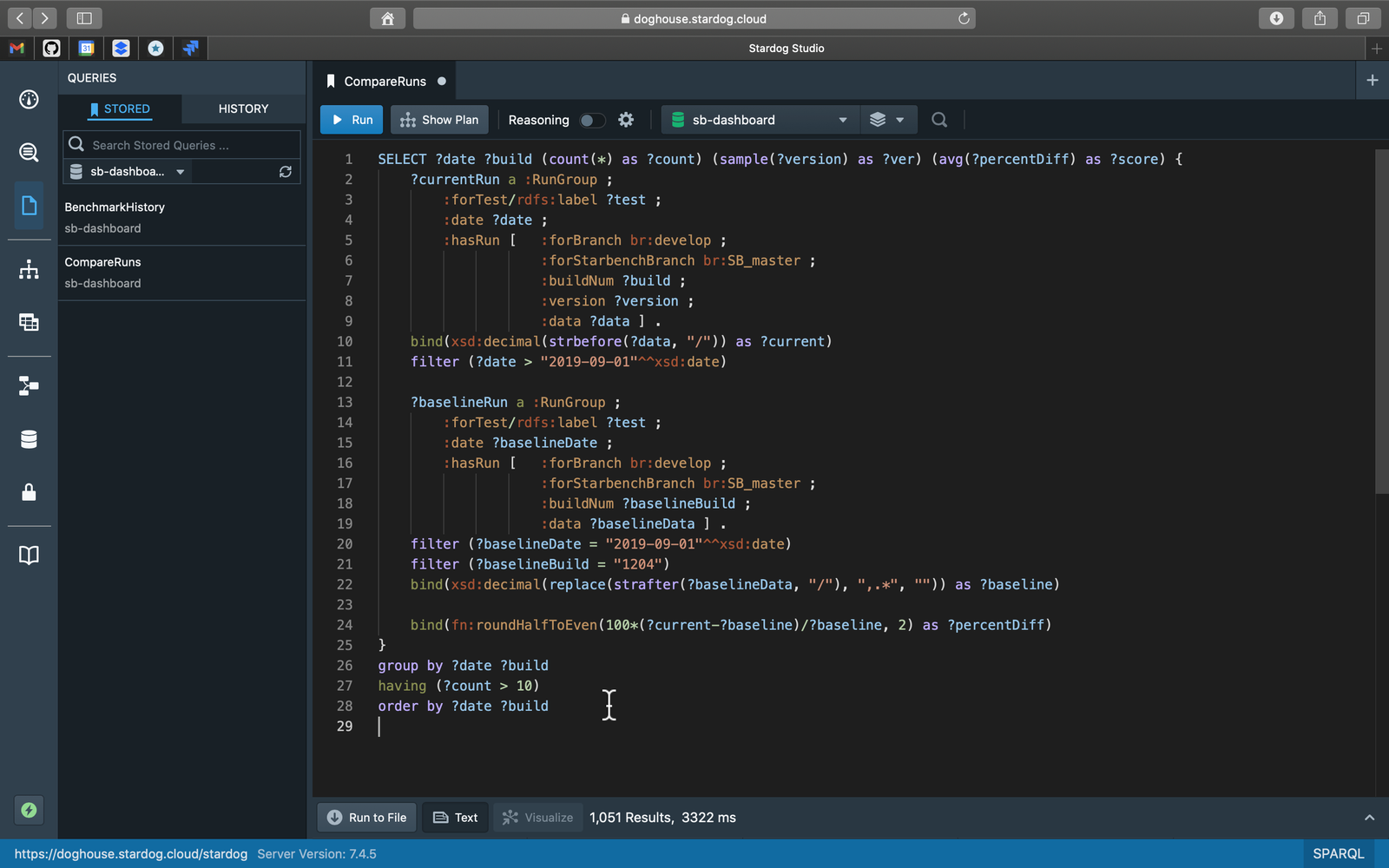Click the Search Stored Queries field
Screen dimensions: 1389x868
point(191,145)
